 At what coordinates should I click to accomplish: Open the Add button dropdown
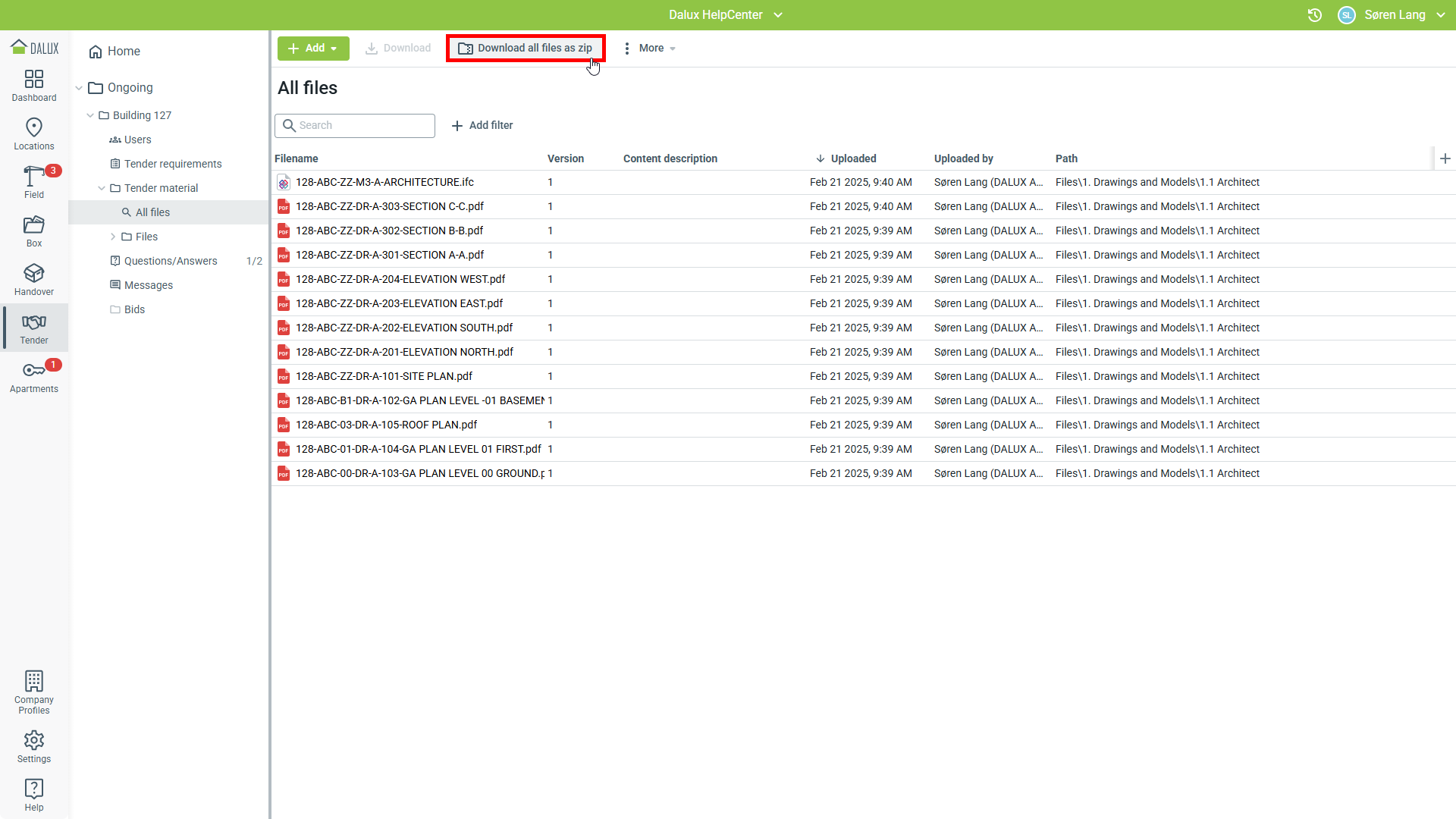coord(313,48)
